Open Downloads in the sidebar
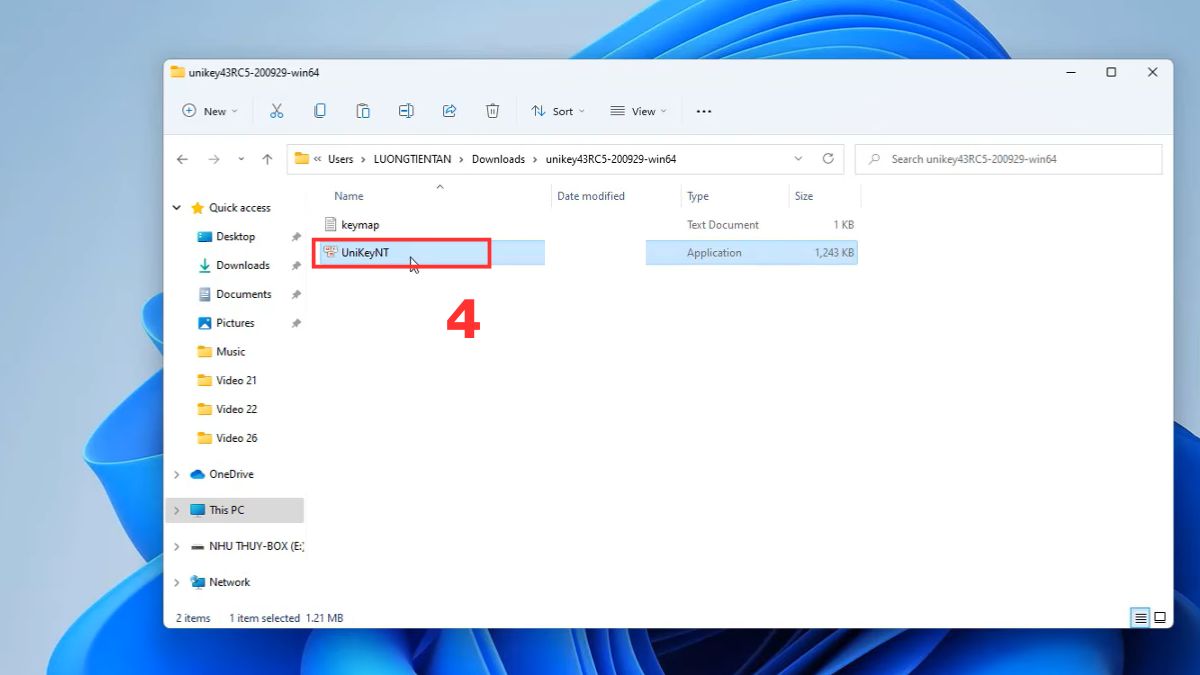 243,266
